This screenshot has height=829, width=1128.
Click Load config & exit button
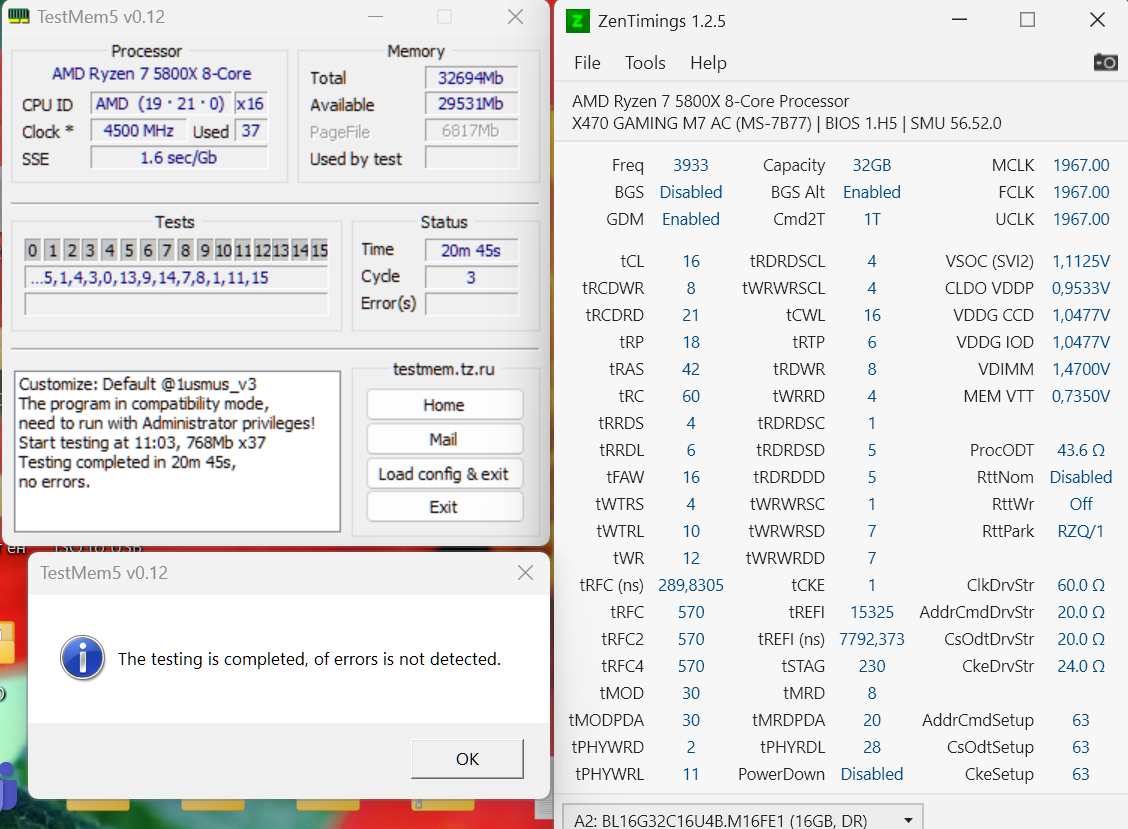445,474
